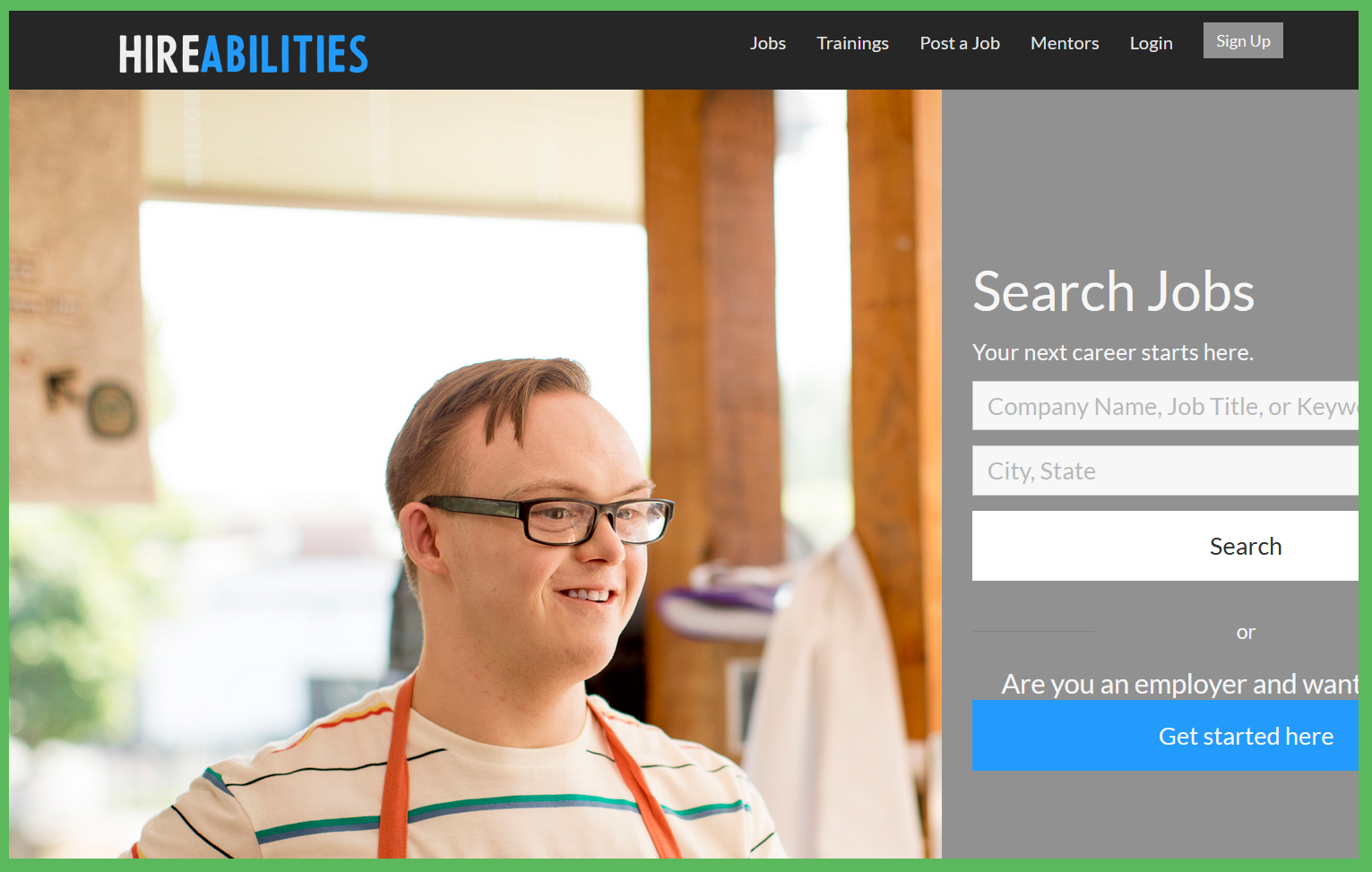
Task: Click the gray Sign Up button
Action: [x=1243, y=40]
